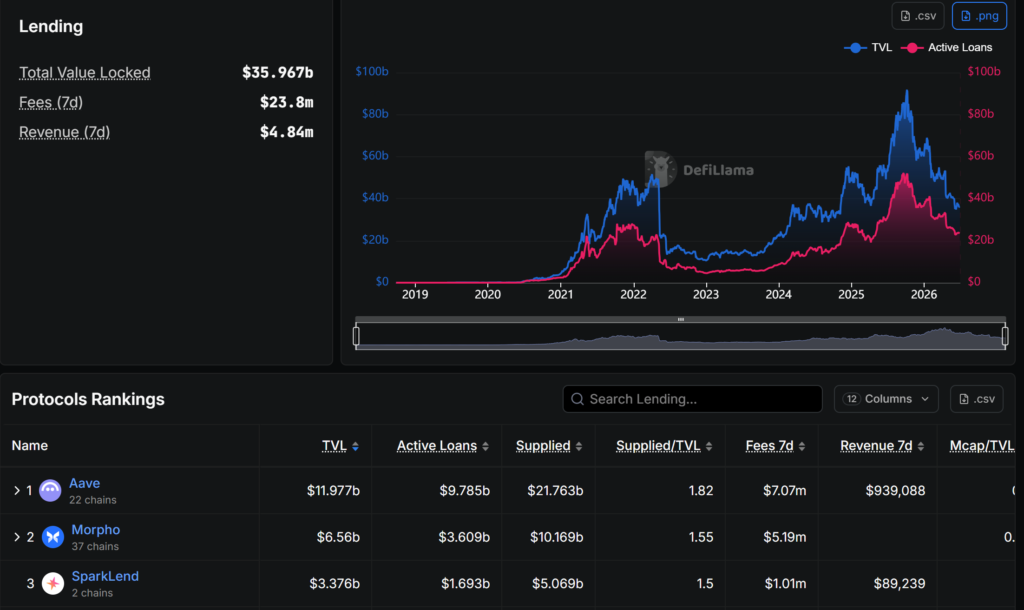Expand the Aave row chevron
Viewport: 1024px width, 610px height.
pos(17,490)
